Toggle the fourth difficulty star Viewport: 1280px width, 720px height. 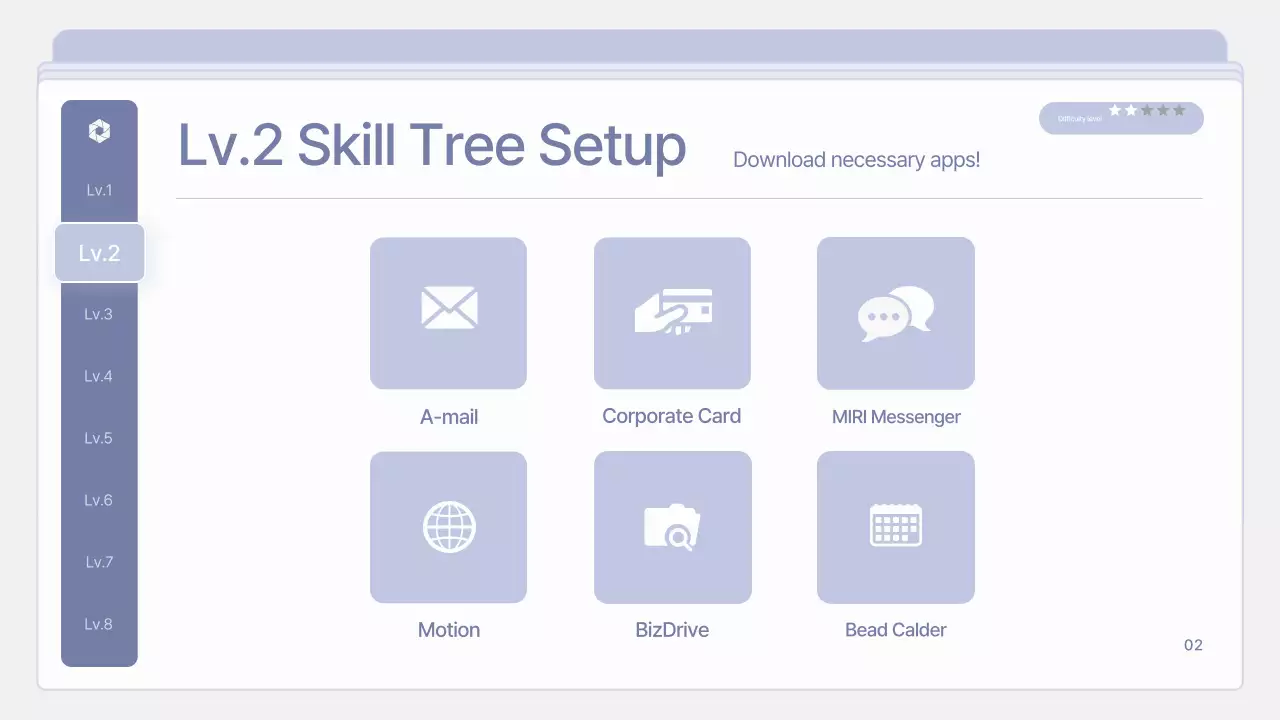[x=1163, y=111]
